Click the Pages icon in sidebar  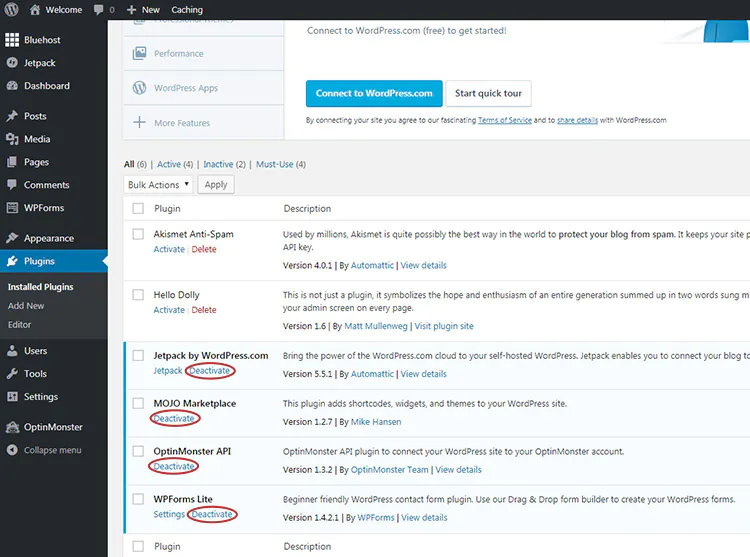(12, 162)
